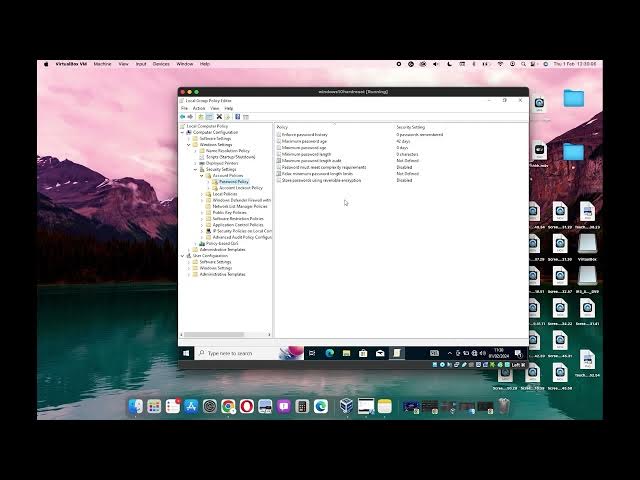This screenshot has width=640, height=480.
Task: Select Minimum password length policy
Action: pyautogui.click(x=307, y=154)
